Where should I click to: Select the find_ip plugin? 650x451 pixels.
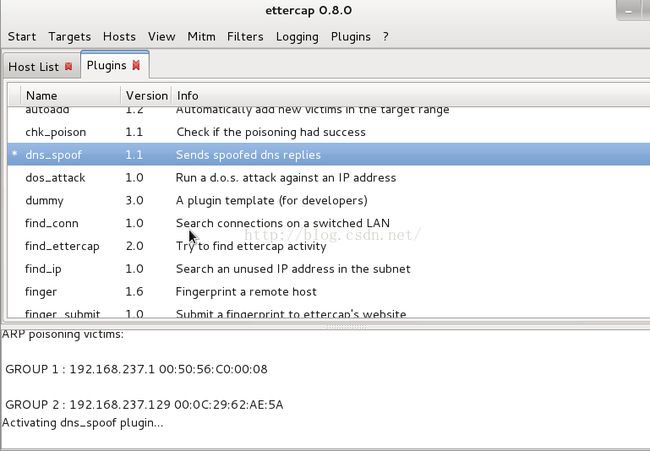328,269
